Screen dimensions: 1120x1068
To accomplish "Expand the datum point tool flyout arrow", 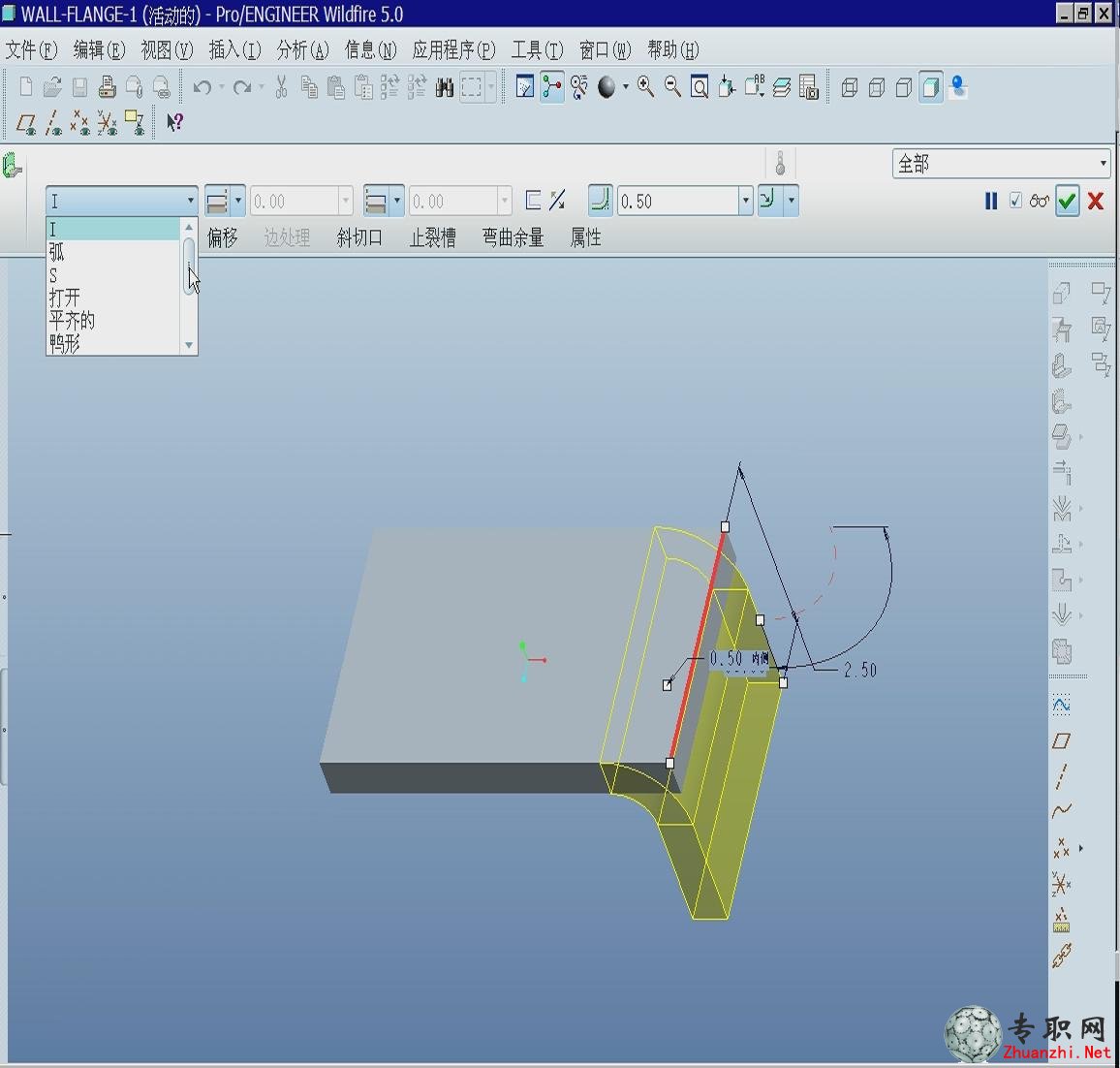I will (x=1080, y=849).
